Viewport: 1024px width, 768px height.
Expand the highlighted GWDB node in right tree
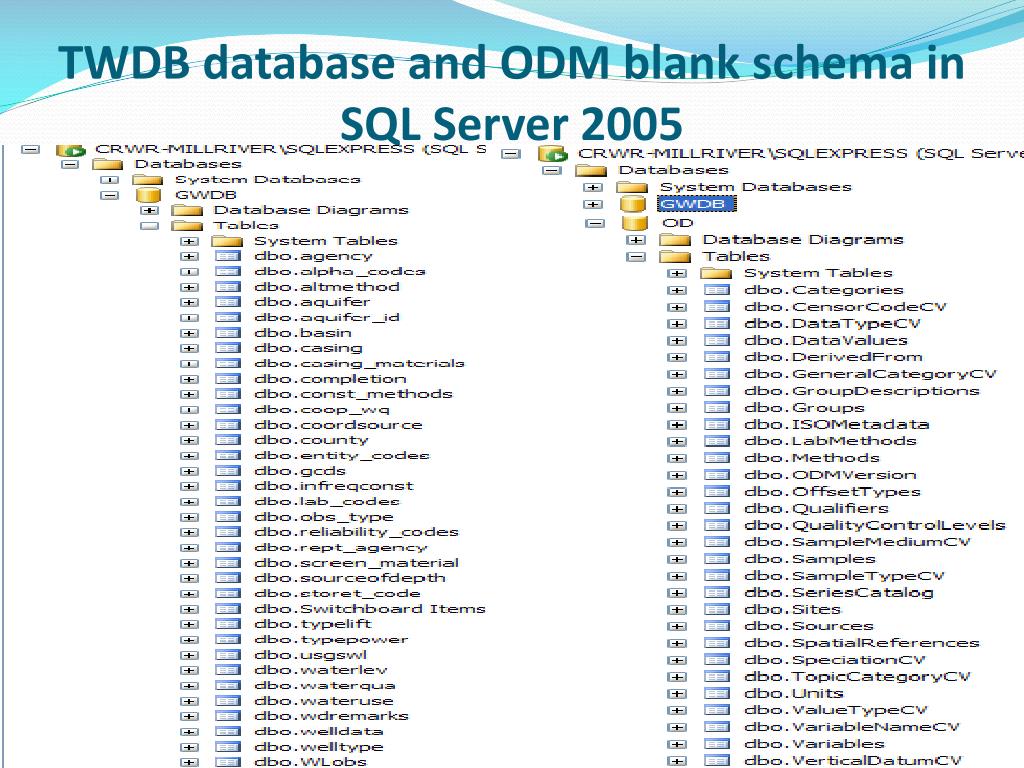(594, 204)
